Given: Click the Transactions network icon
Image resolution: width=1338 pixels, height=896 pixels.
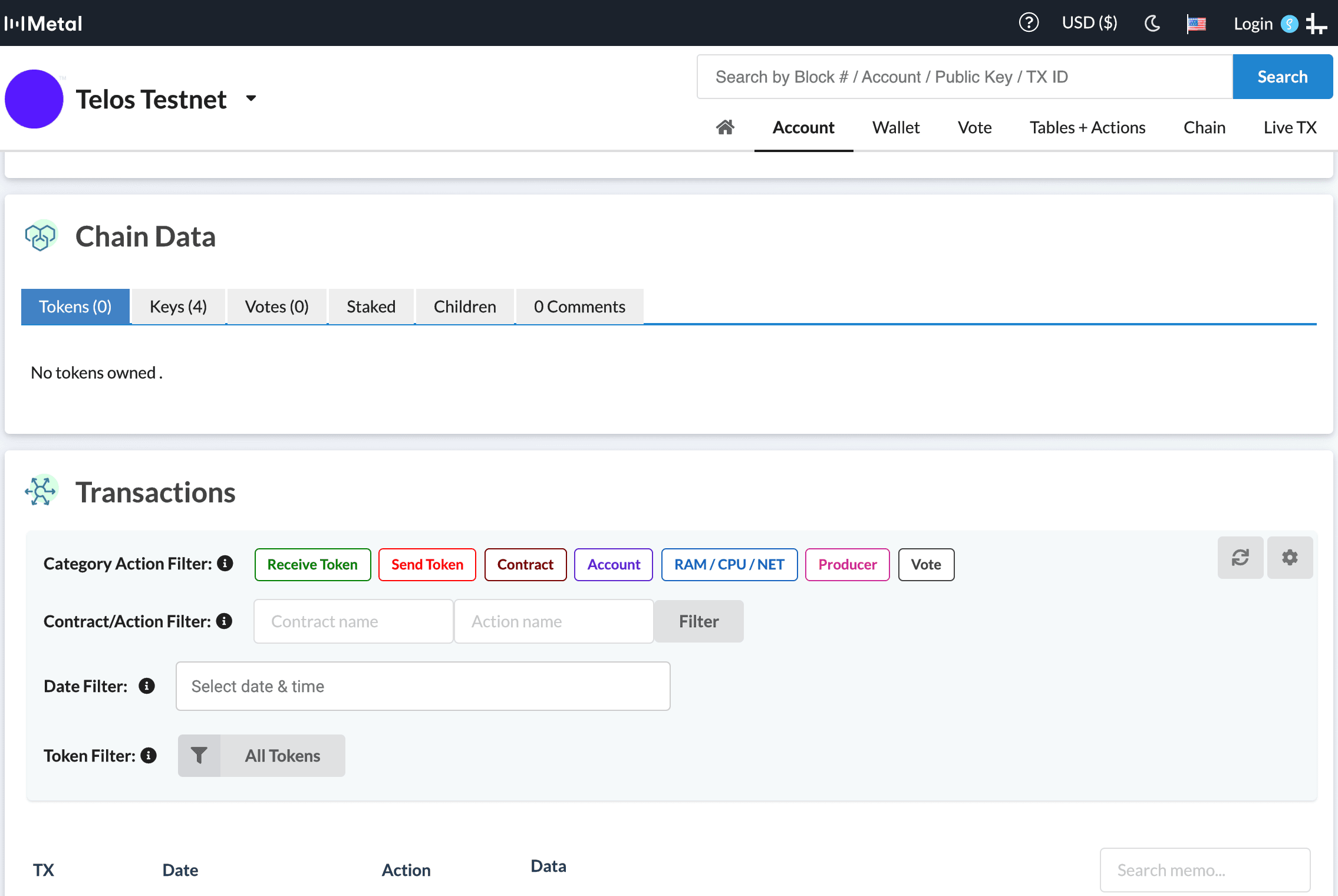Looking at the screenshot, I should (41, 490).
